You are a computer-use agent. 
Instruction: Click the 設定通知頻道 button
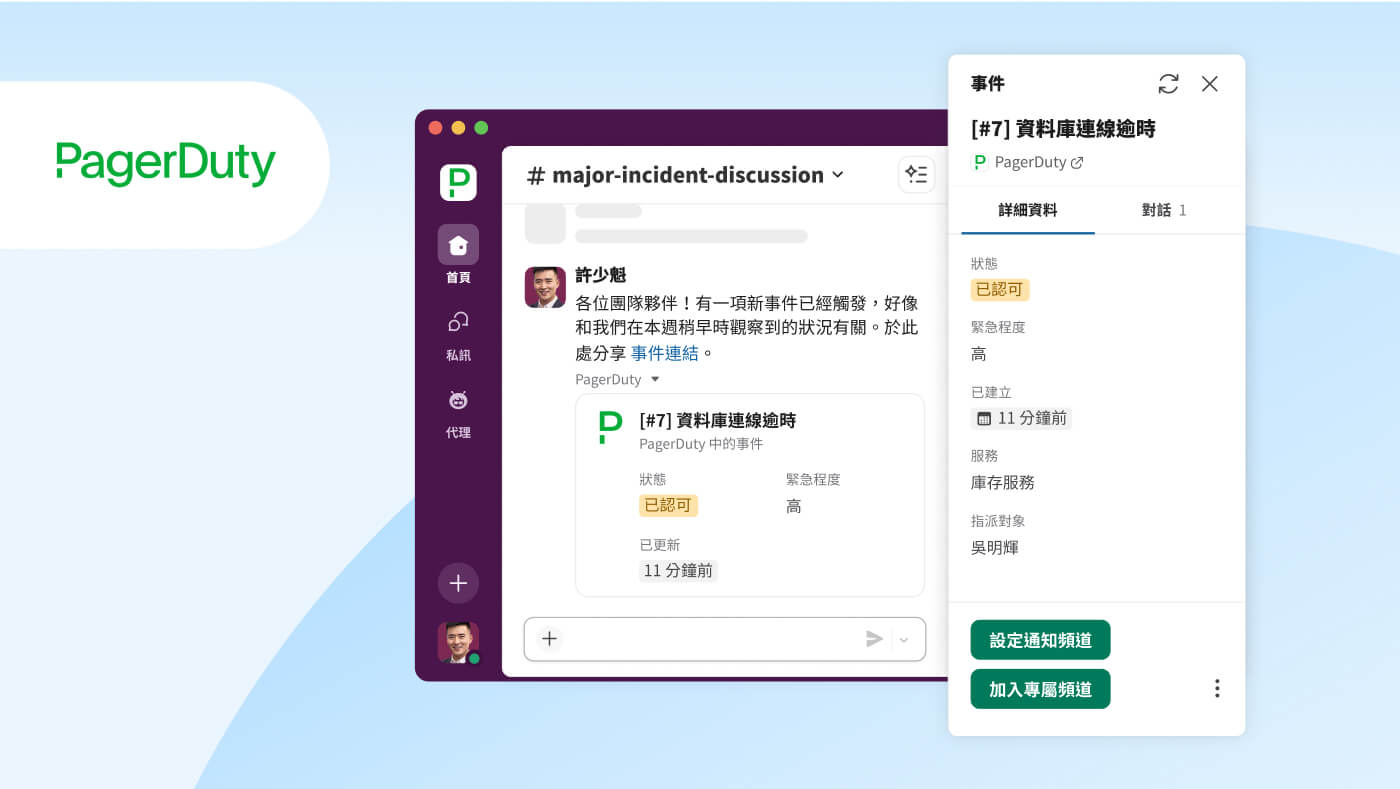1040,640
